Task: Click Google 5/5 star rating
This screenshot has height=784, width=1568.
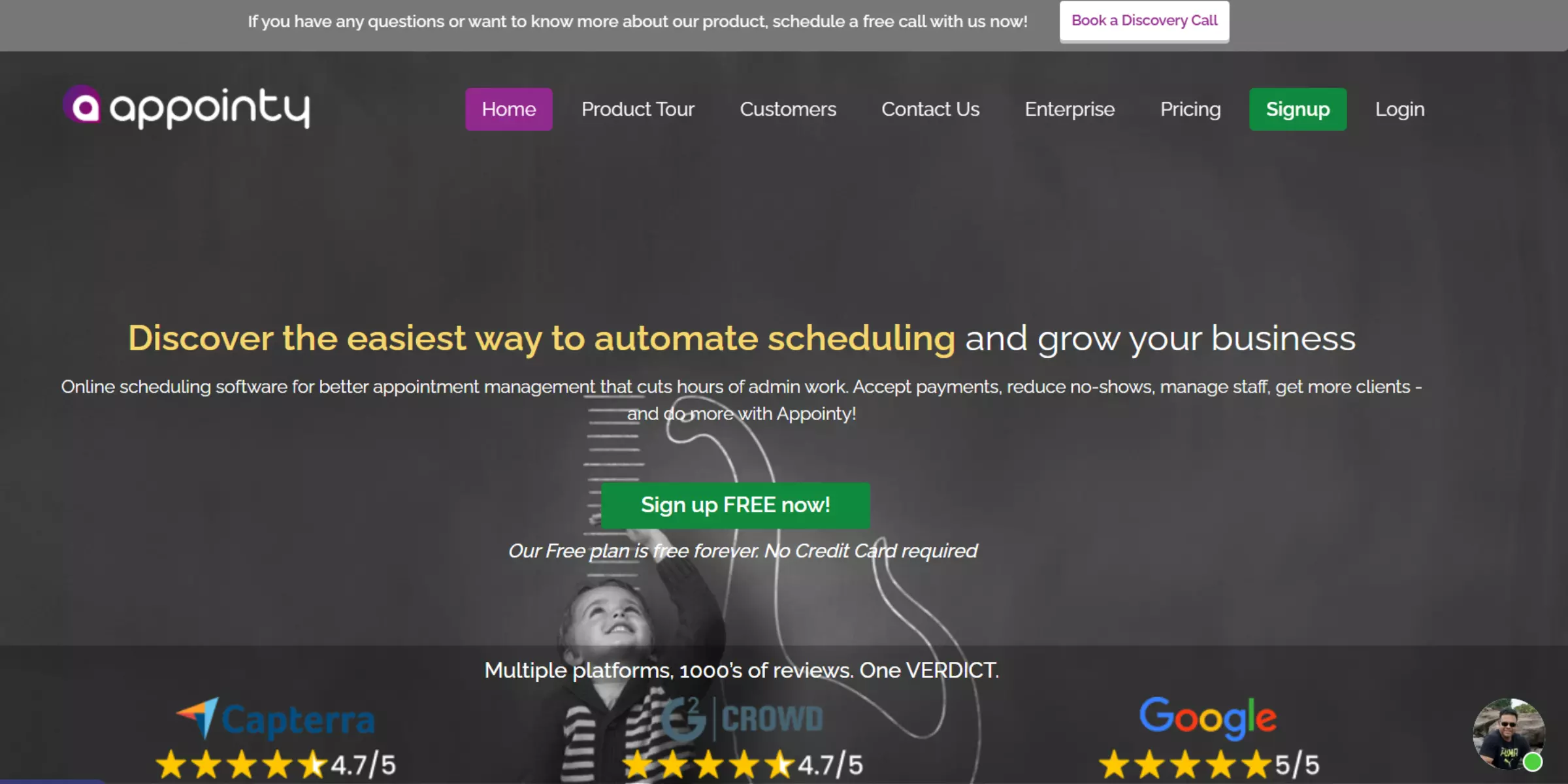Action: [x=1209, y=764]
